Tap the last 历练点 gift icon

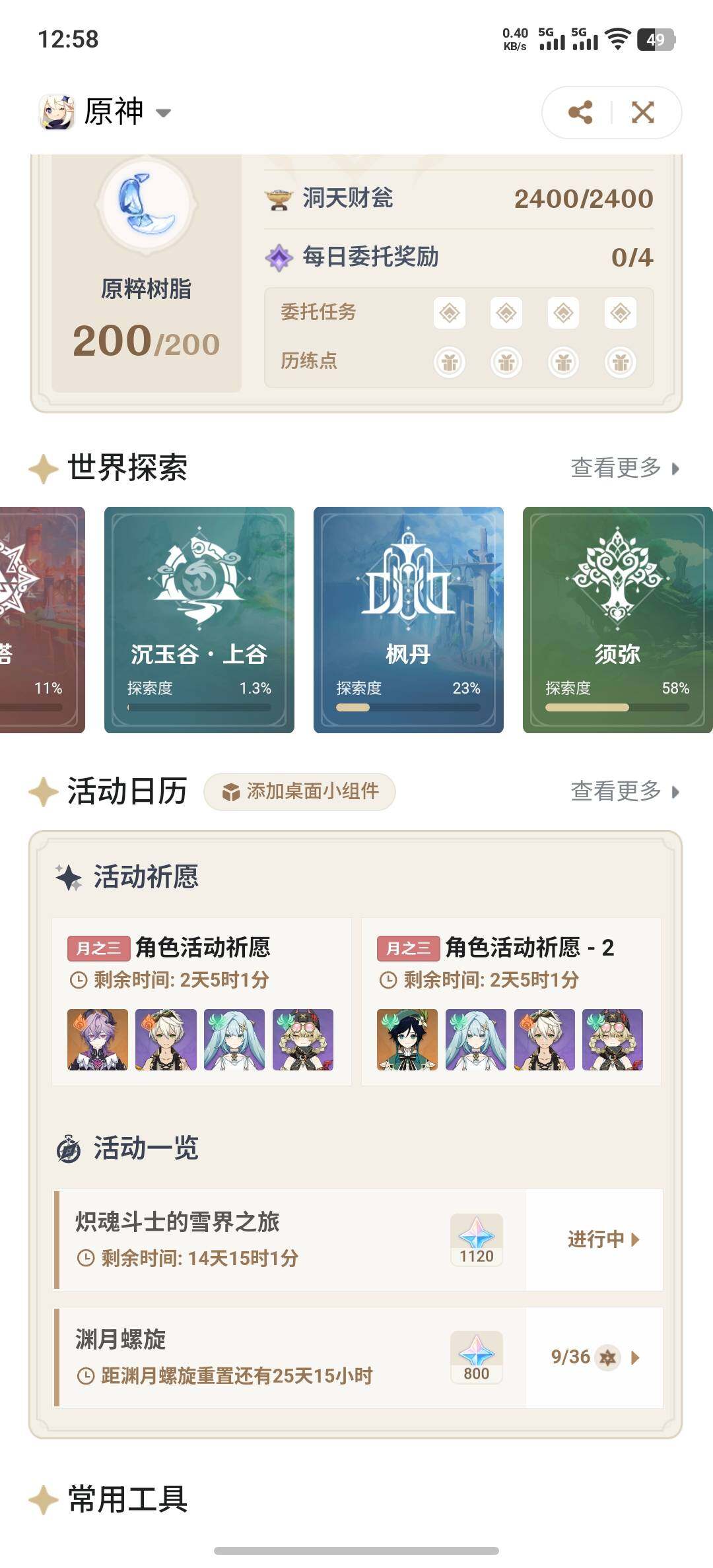[621, 362]
